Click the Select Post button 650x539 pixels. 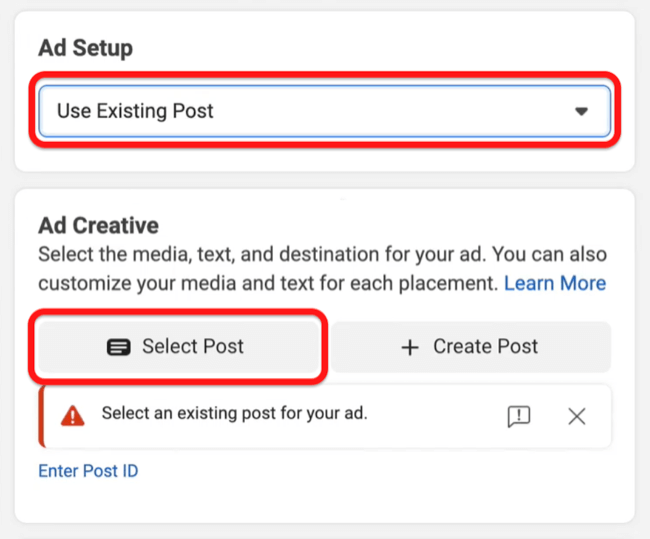[x=179, y=347]
